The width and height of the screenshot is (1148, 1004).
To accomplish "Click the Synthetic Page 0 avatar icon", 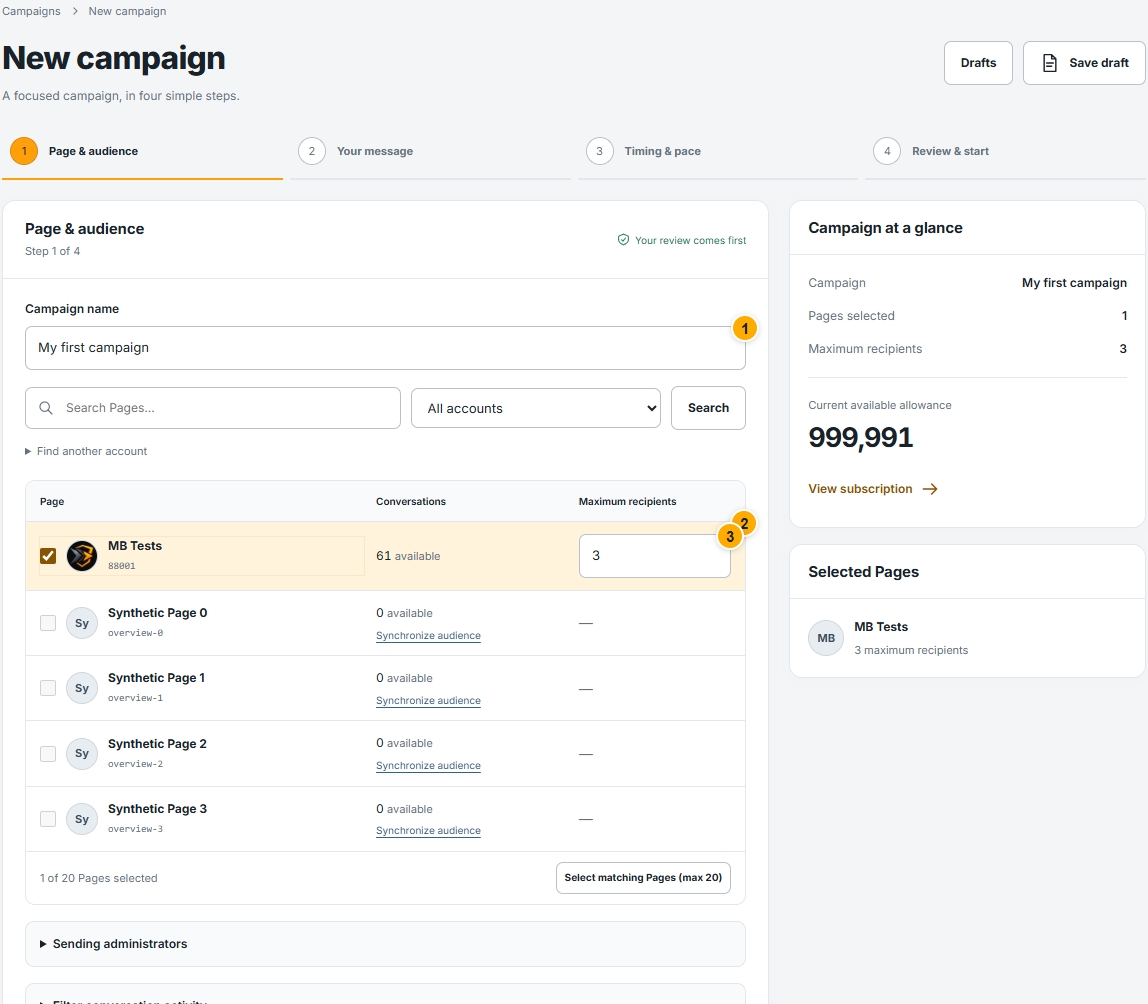I will (x=82, y=623).
